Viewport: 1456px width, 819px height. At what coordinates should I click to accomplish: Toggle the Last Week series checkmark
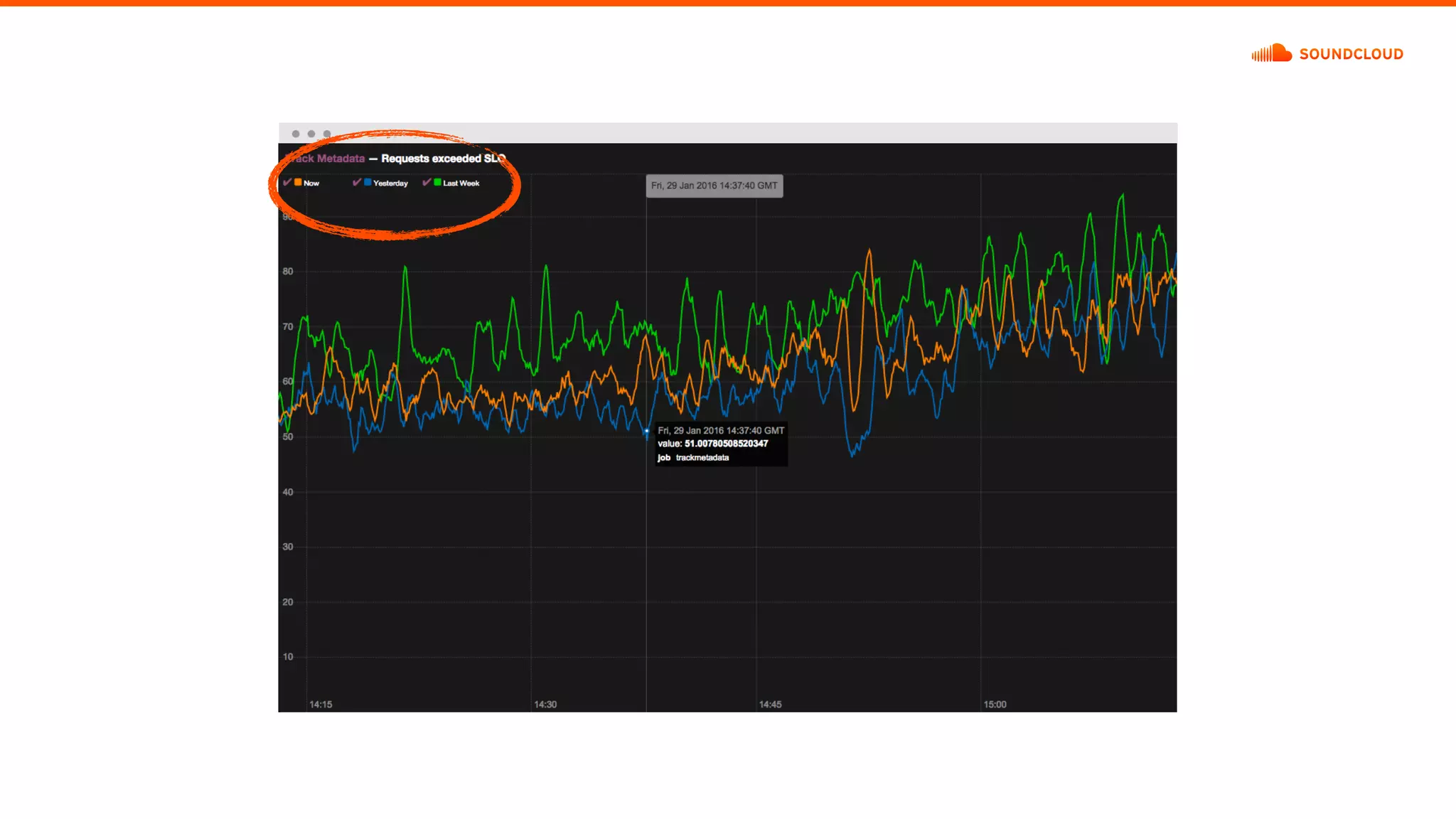427,183
